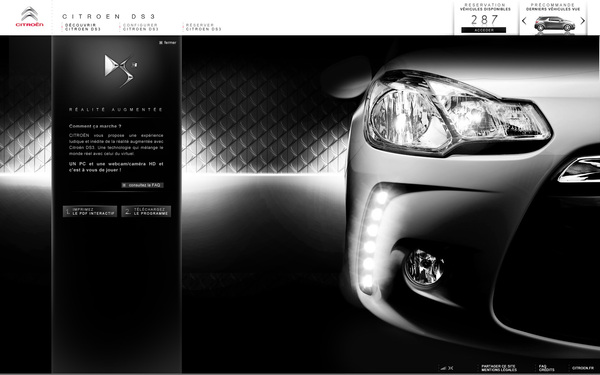The width and height of the screenshot is (600, 375).
Task: Click the Comment ça marche ? heading
Action: coord(95,126)
